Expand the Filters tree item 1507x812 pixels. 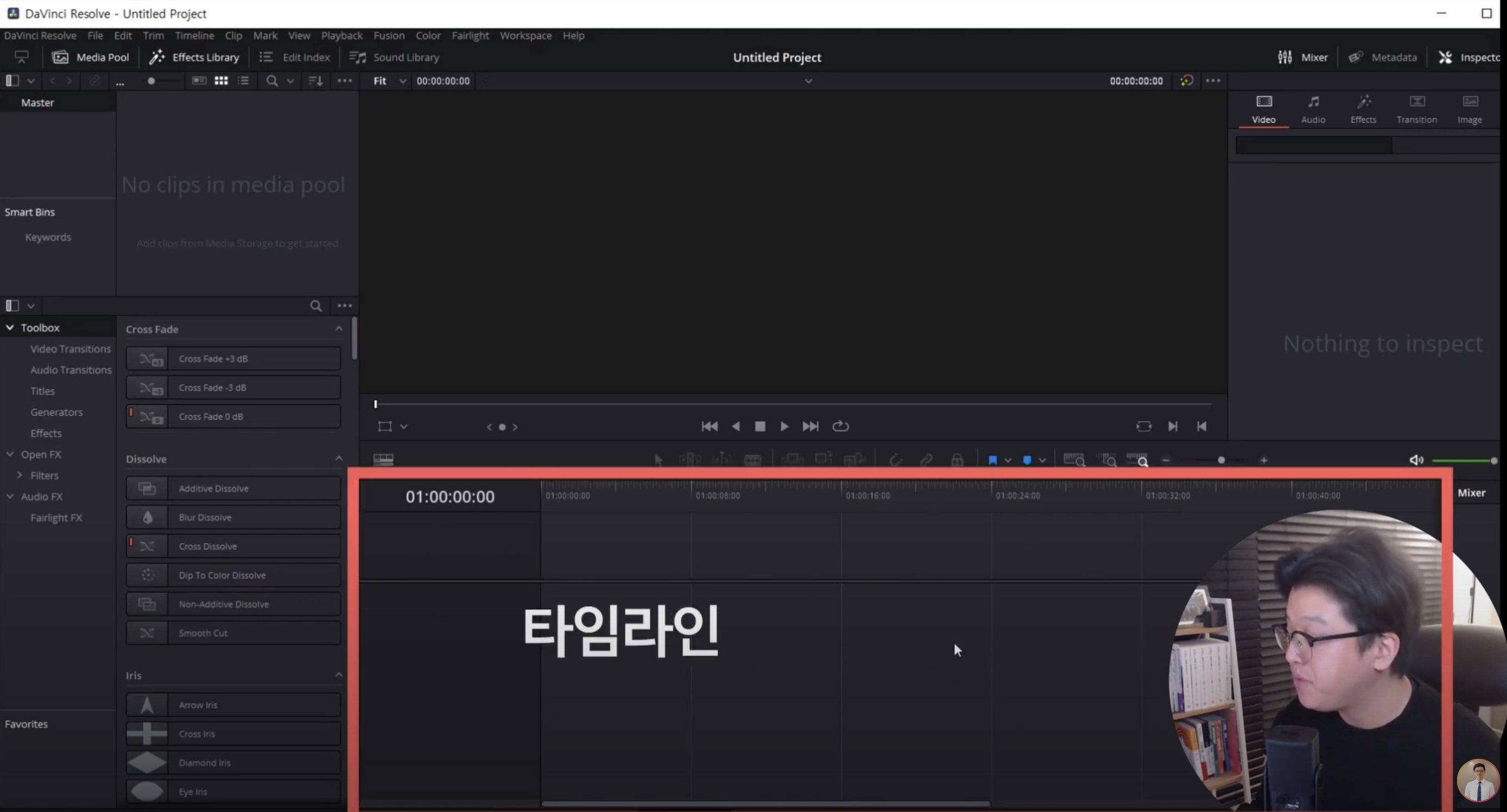20,475
